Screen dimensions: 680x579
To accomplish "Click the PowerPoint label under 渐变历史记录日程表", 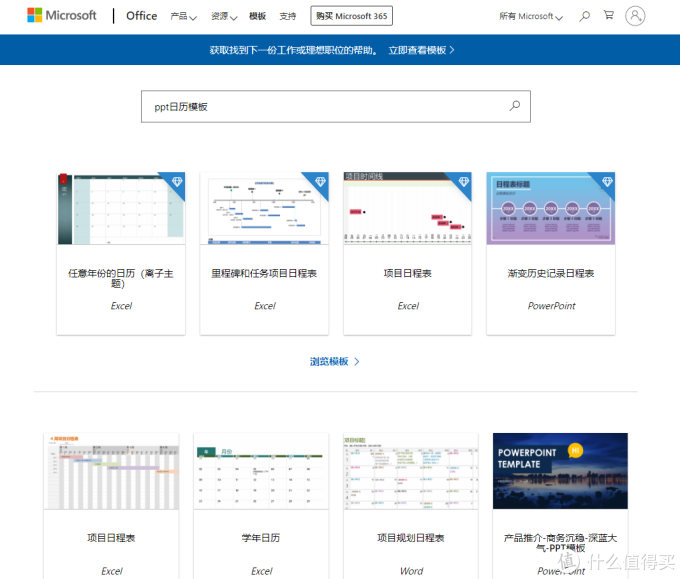I will [x=551, y=306].
